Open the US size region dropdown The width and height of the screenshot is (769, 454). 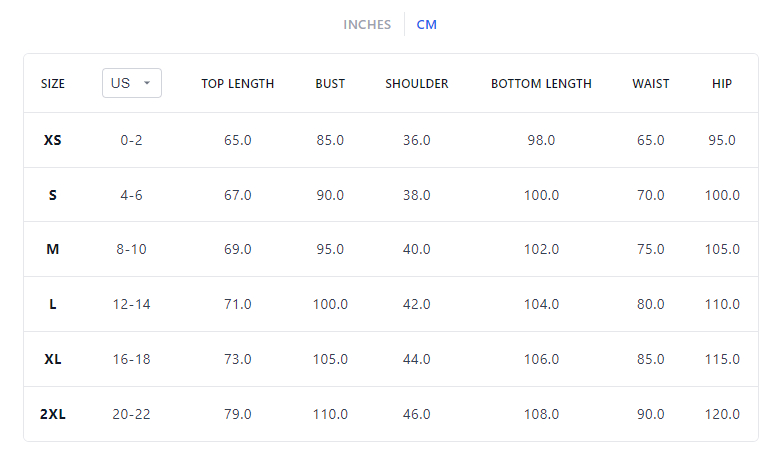pos(131,83)
